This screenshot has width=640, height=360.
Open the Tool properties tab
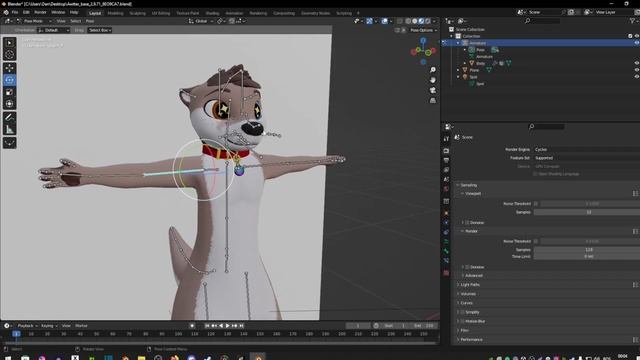click(x=446, y=139)
